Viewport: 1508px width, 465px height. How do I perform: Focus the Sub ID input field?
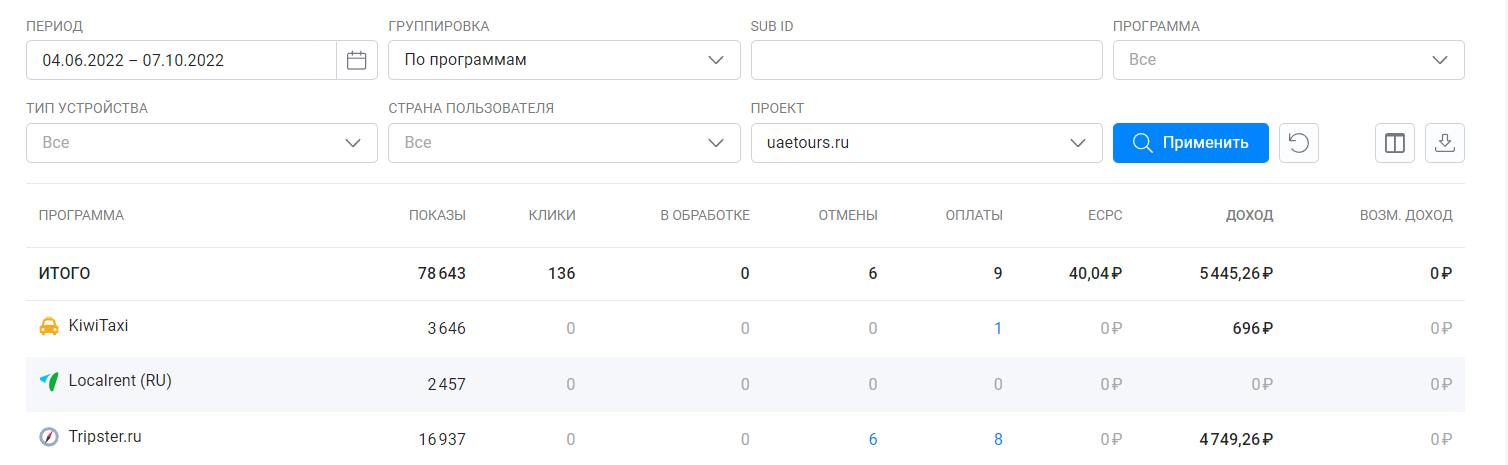click(927, 60)
